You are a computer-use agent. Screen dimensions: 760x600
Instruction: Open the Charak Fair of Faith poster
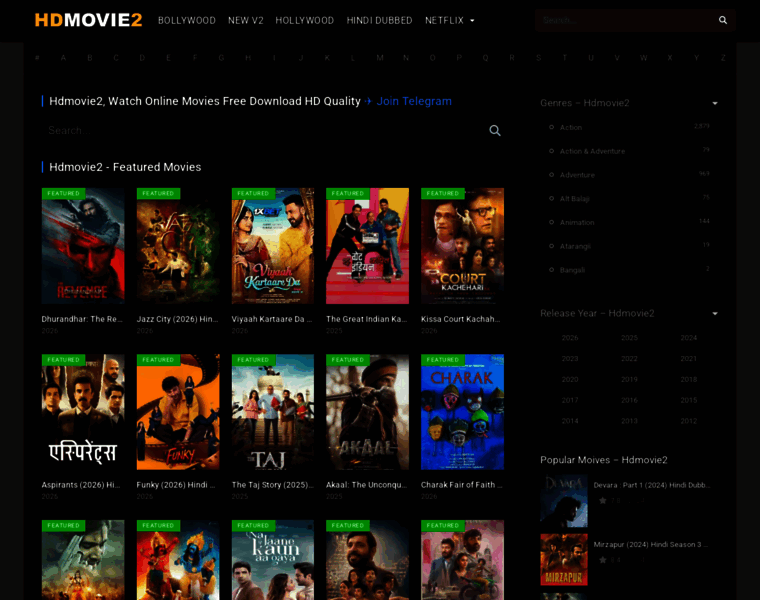462,412
